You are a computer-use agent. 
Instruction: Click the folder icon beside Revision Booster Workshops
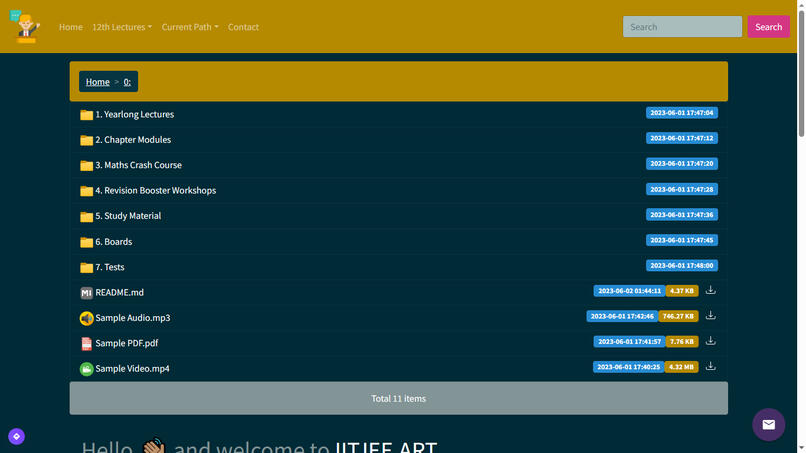tap(86, 191)
